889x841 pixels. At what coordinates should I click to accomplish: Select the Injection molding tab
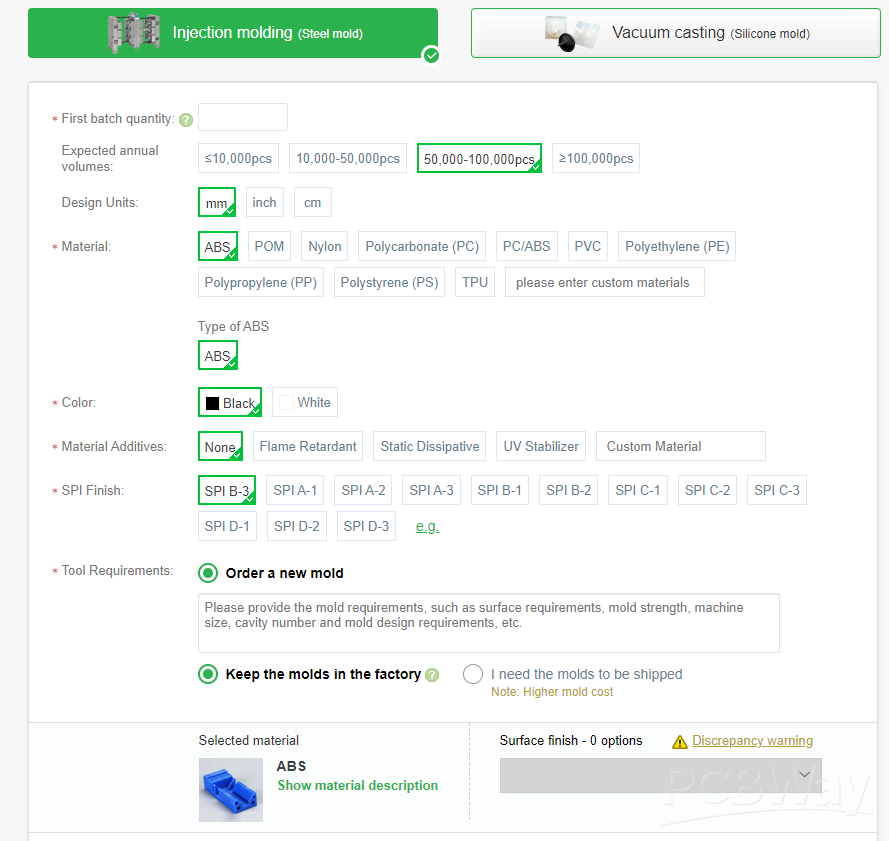(233, 33)
